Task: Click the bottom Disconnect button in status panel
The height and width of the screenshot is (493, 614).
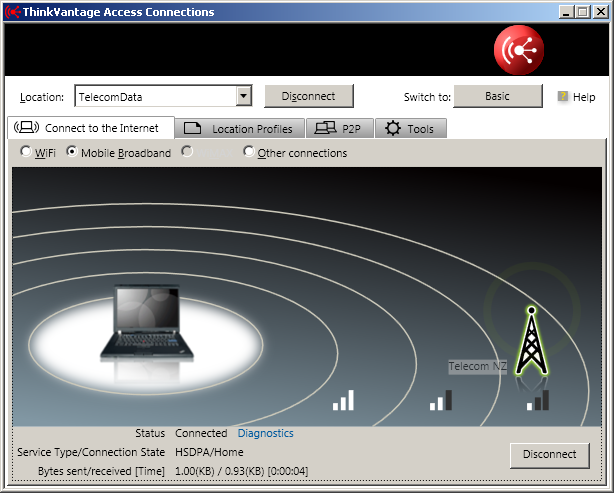Action: (x=550, y=455)
